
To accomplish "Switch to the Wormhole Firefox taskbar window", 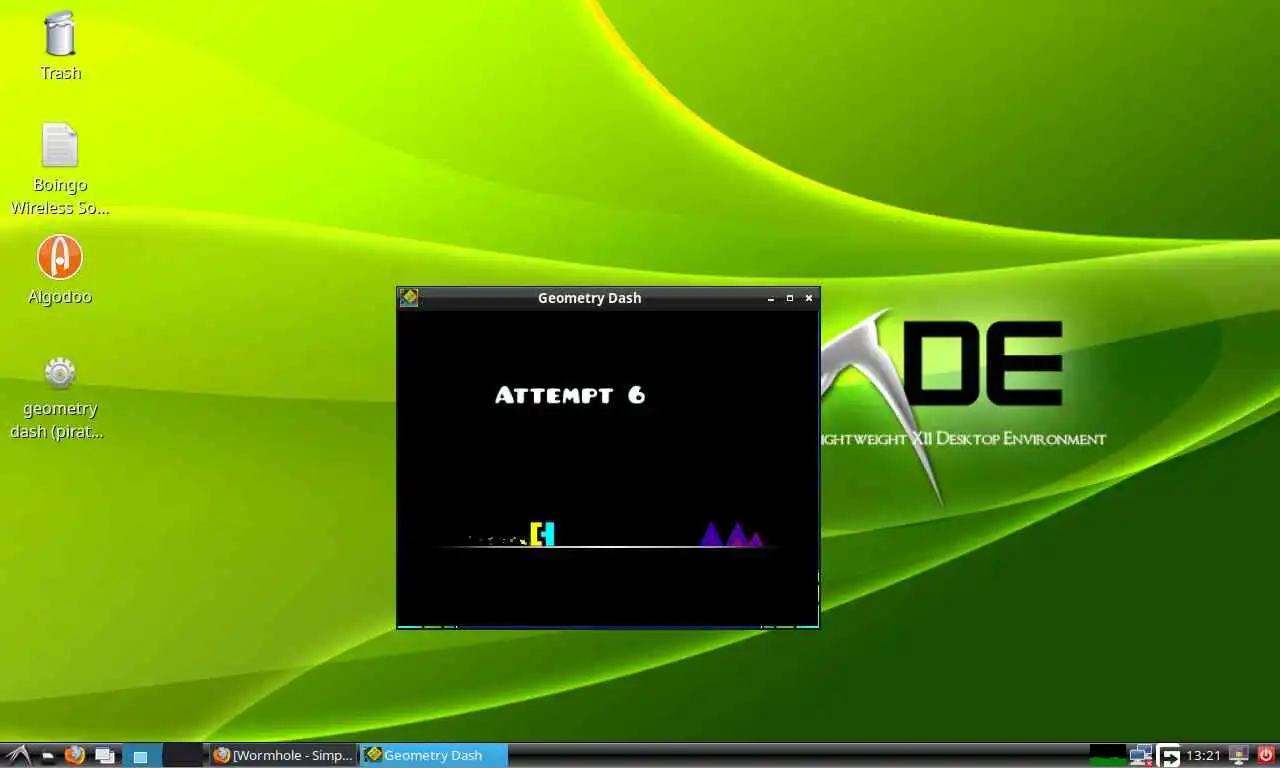I will tap(284, 755).
